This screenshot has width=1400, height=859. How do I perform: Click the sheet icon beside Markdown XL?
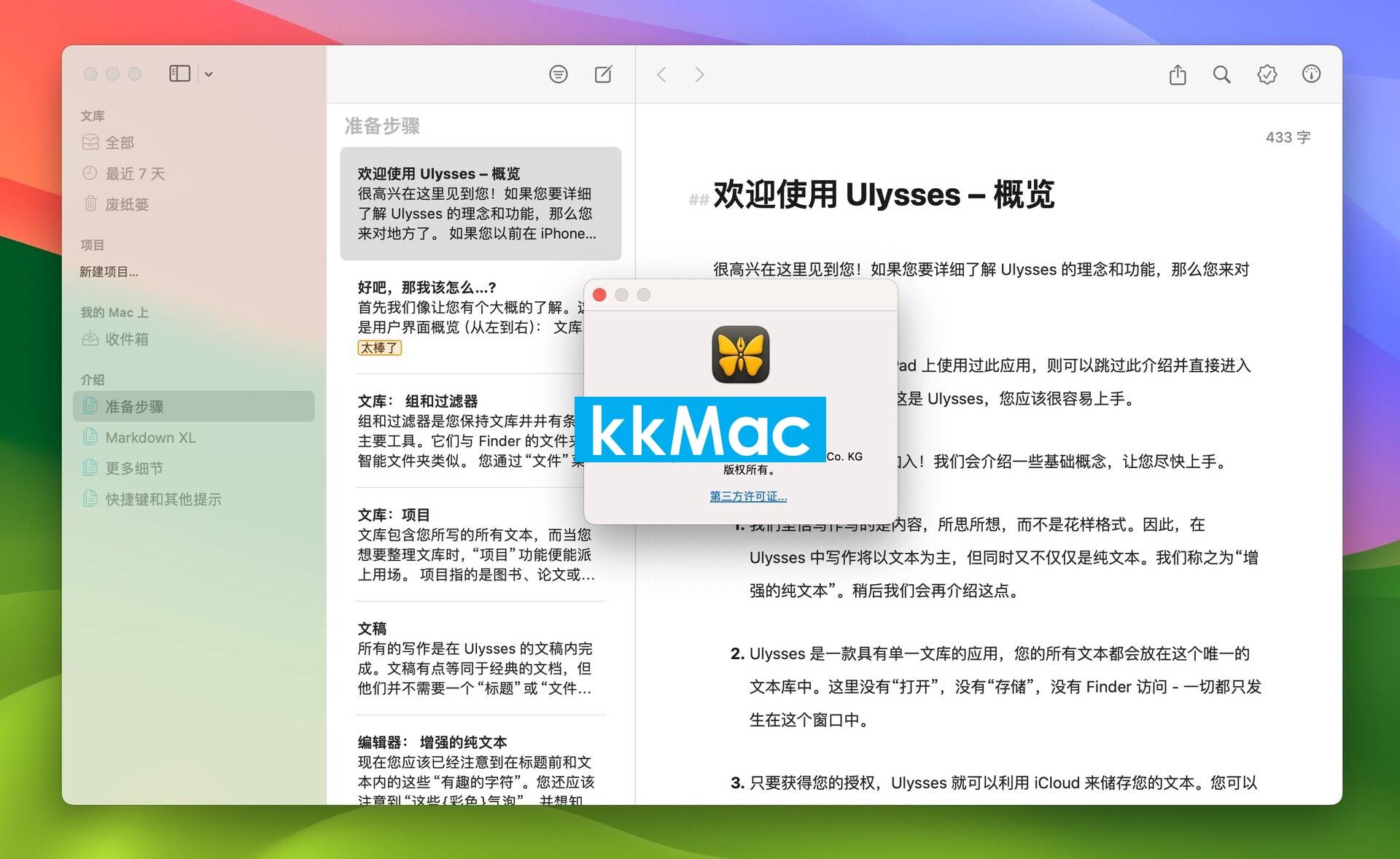coord(90,437)
